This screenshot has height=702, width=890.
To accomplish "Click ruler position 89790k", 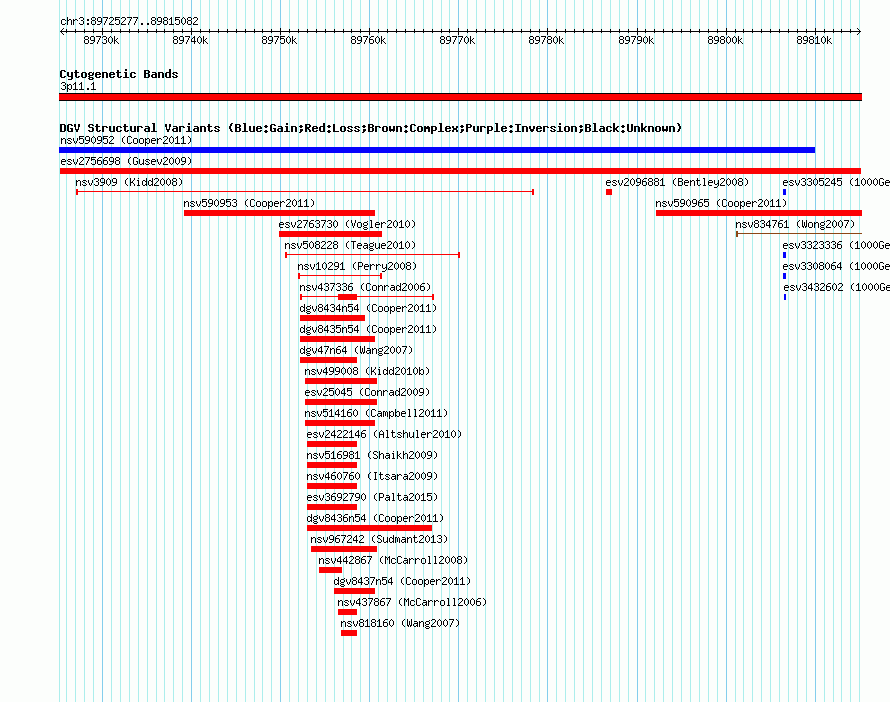I will 636,40.
